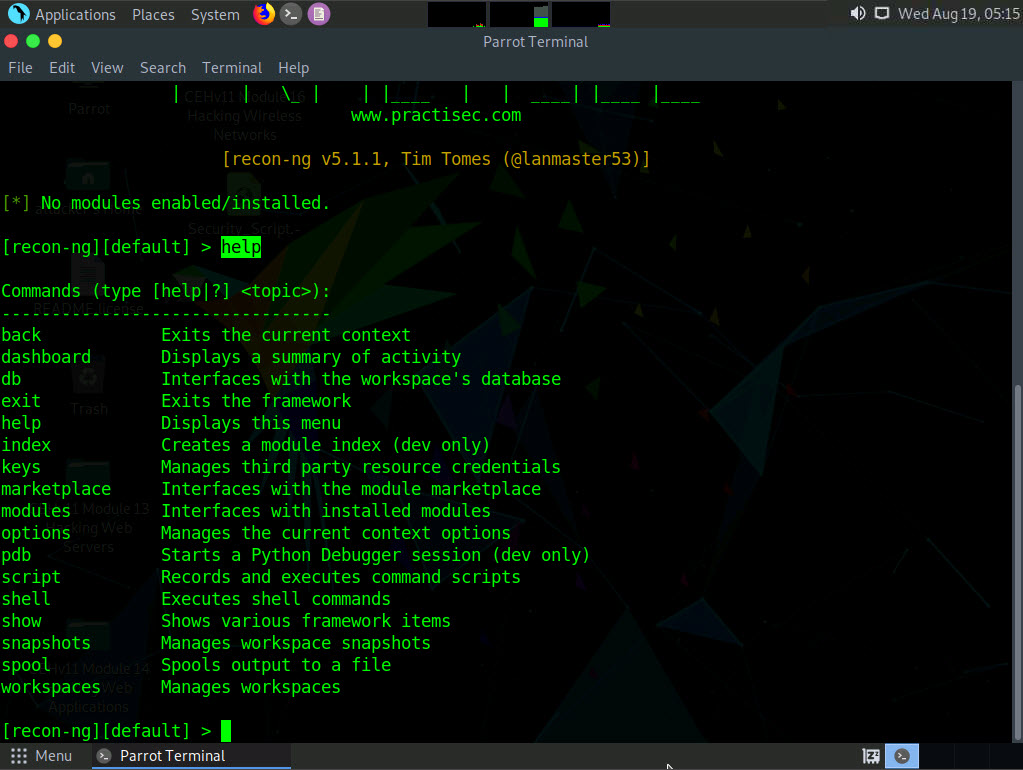Click 'Interfaces with the workspace's database' description
Screen dimensions: 1023x770
coord(361,379)
